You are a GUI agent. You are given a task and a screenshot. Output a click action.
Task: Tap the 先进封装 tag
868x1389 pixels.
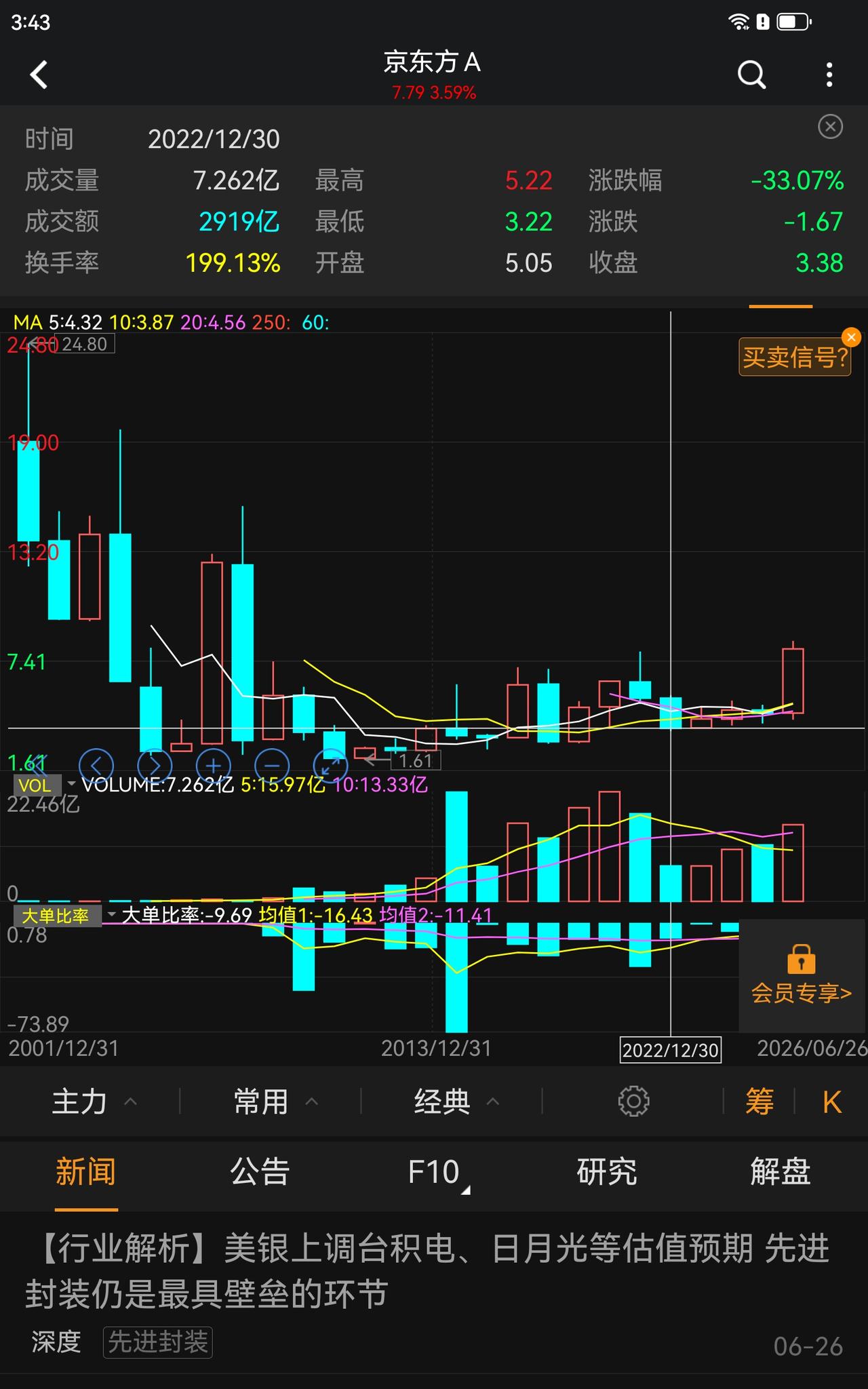pos(158,1342)
